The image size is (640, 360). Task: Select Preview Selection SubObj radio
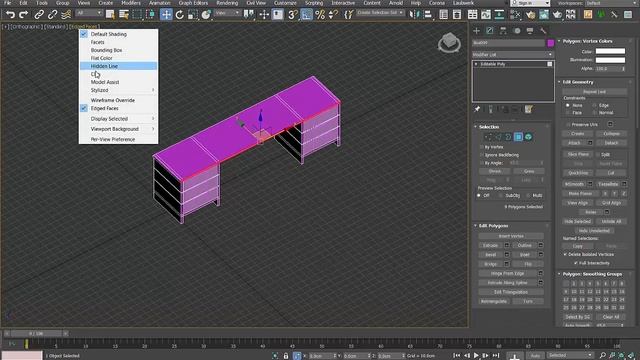point(501,196)
